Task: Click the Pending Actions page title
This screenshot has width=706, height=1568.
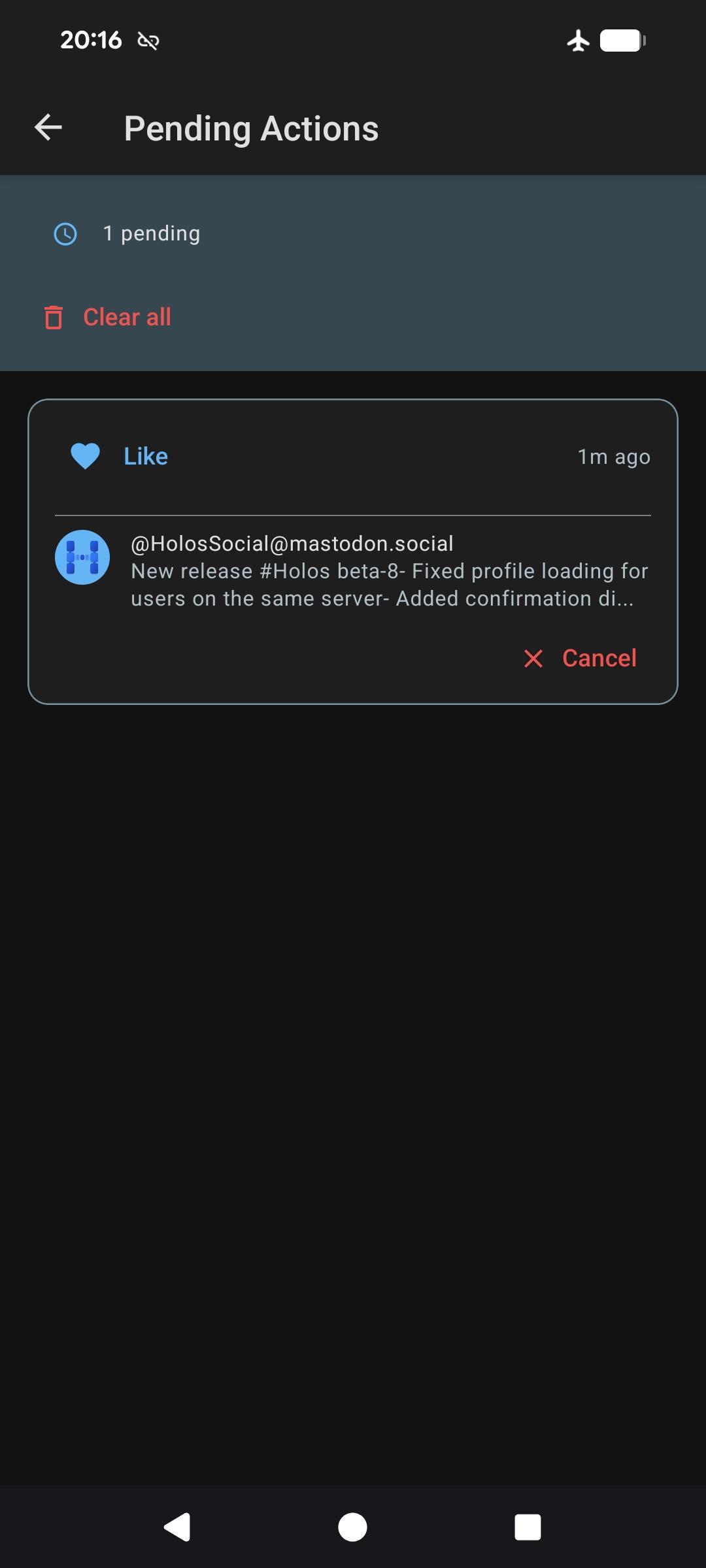Action: [x=251, y=129]
